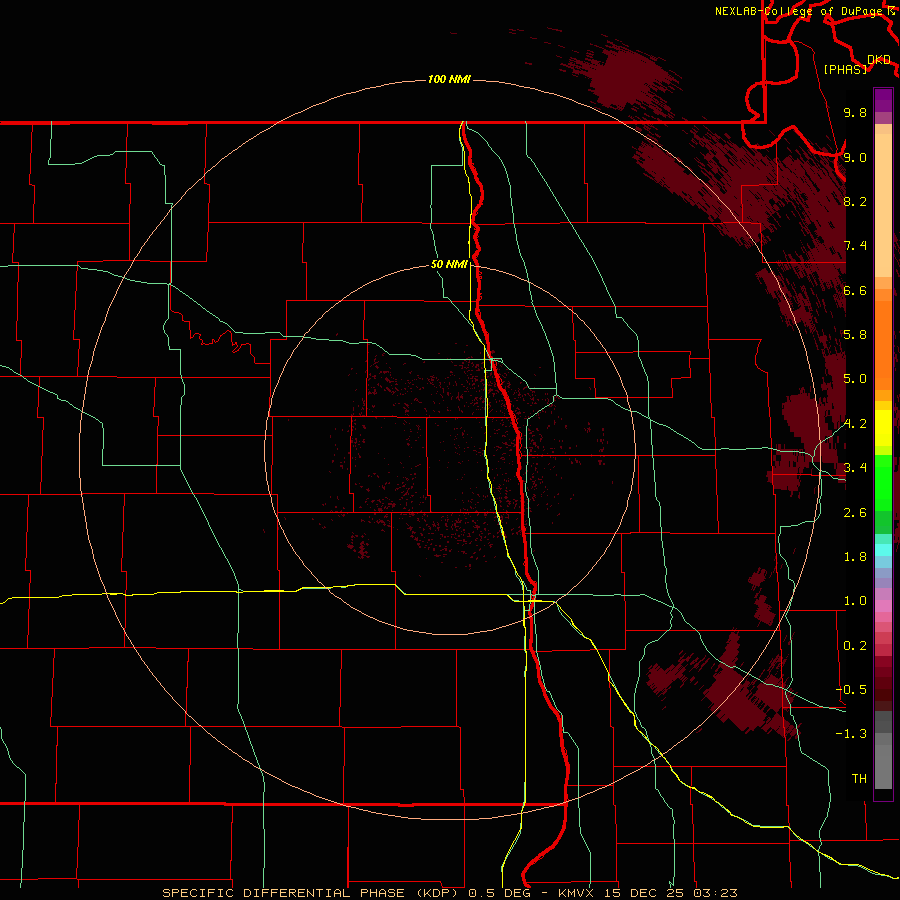Screen dimensions: 900x900
Task: Click the 7.4 scale value
Action: pyautogui.click(x=855, y=246)
